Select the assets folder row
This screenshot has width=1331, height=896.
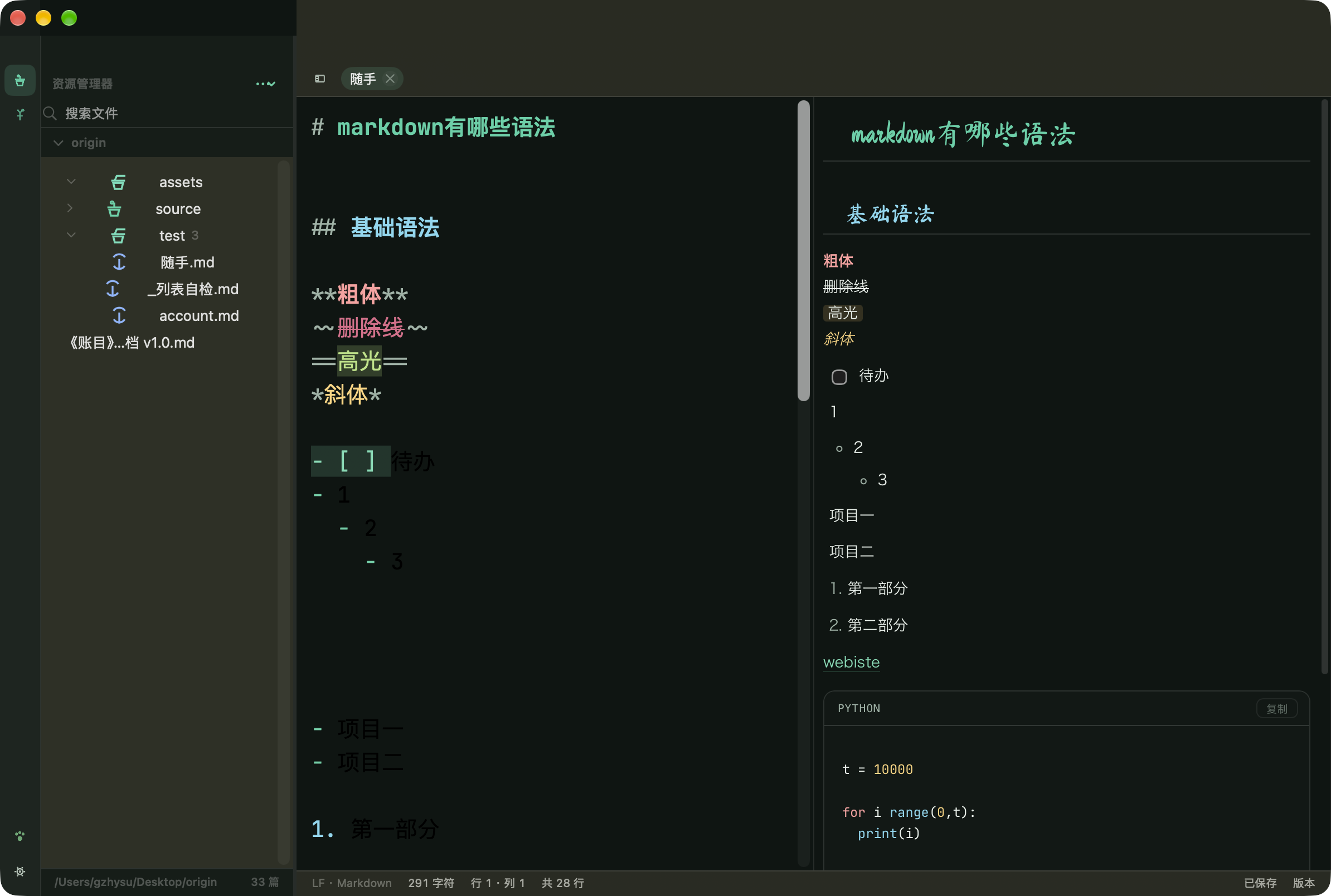tap(166, 182)
